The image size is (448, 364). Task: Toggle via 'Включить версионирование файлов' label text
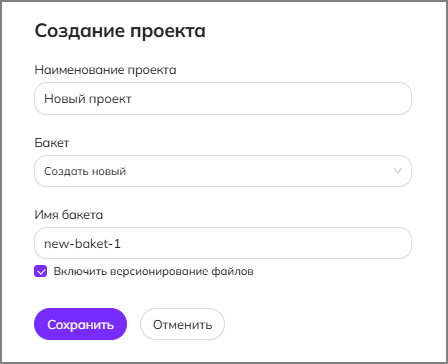click(153, 271)
